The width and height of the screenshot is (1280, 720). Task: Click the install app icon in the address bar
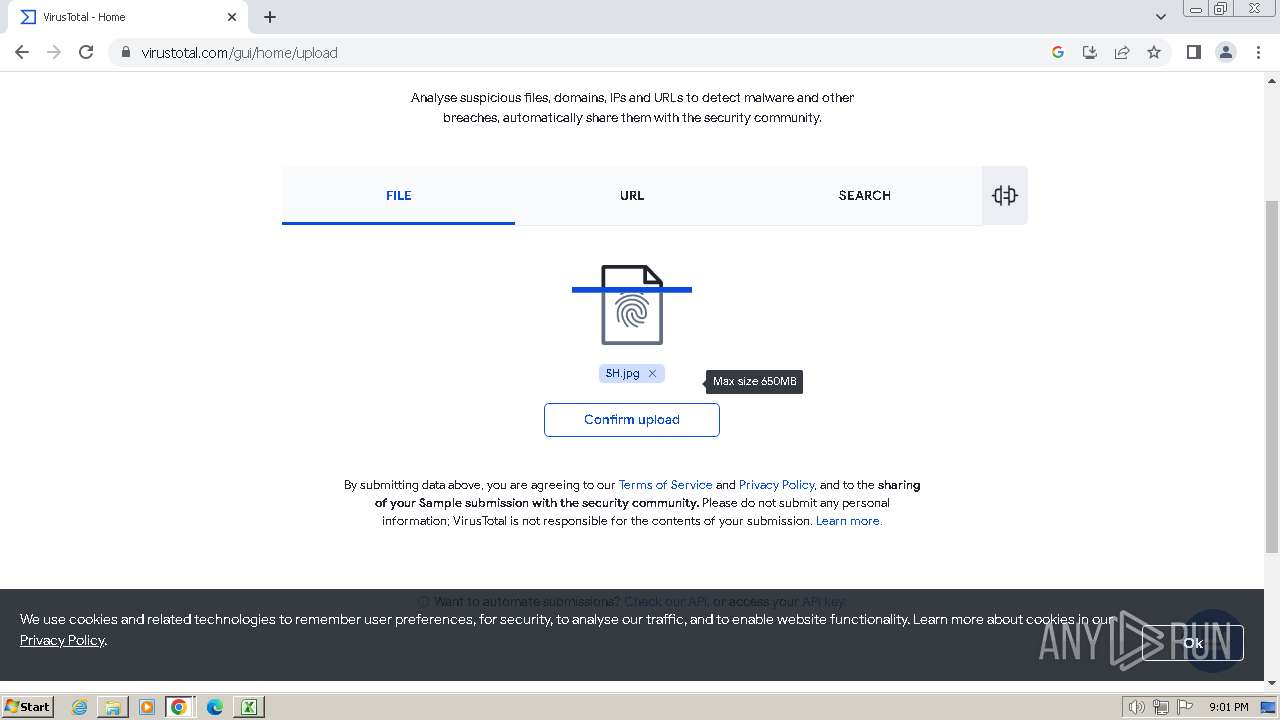(1090, 52)
